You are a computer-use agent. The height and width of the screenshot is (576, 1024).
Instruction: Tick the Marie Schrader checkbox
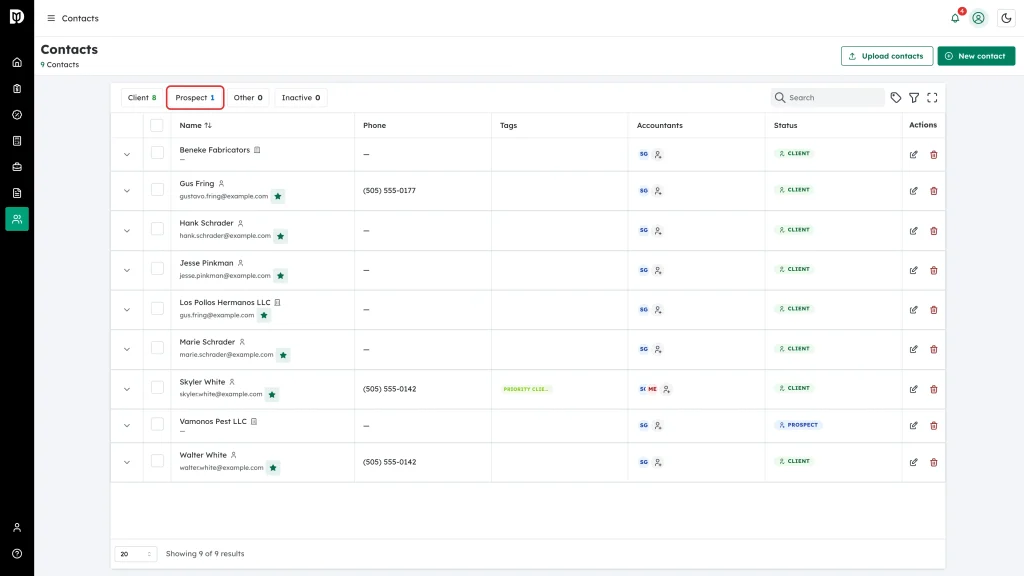(157, 347)
